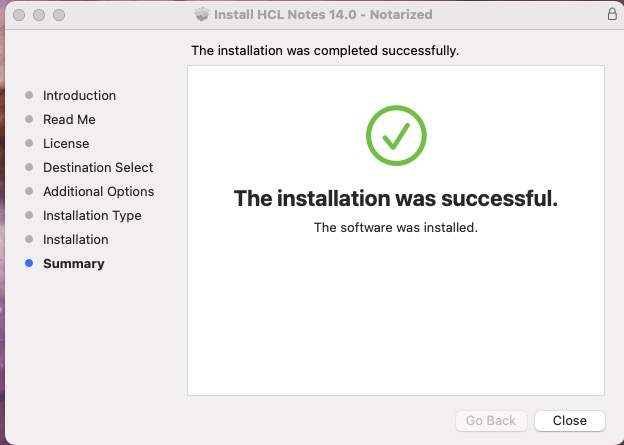Click the installer package icon in title
This screenshot has width=624, height=445.
point(202,15)
